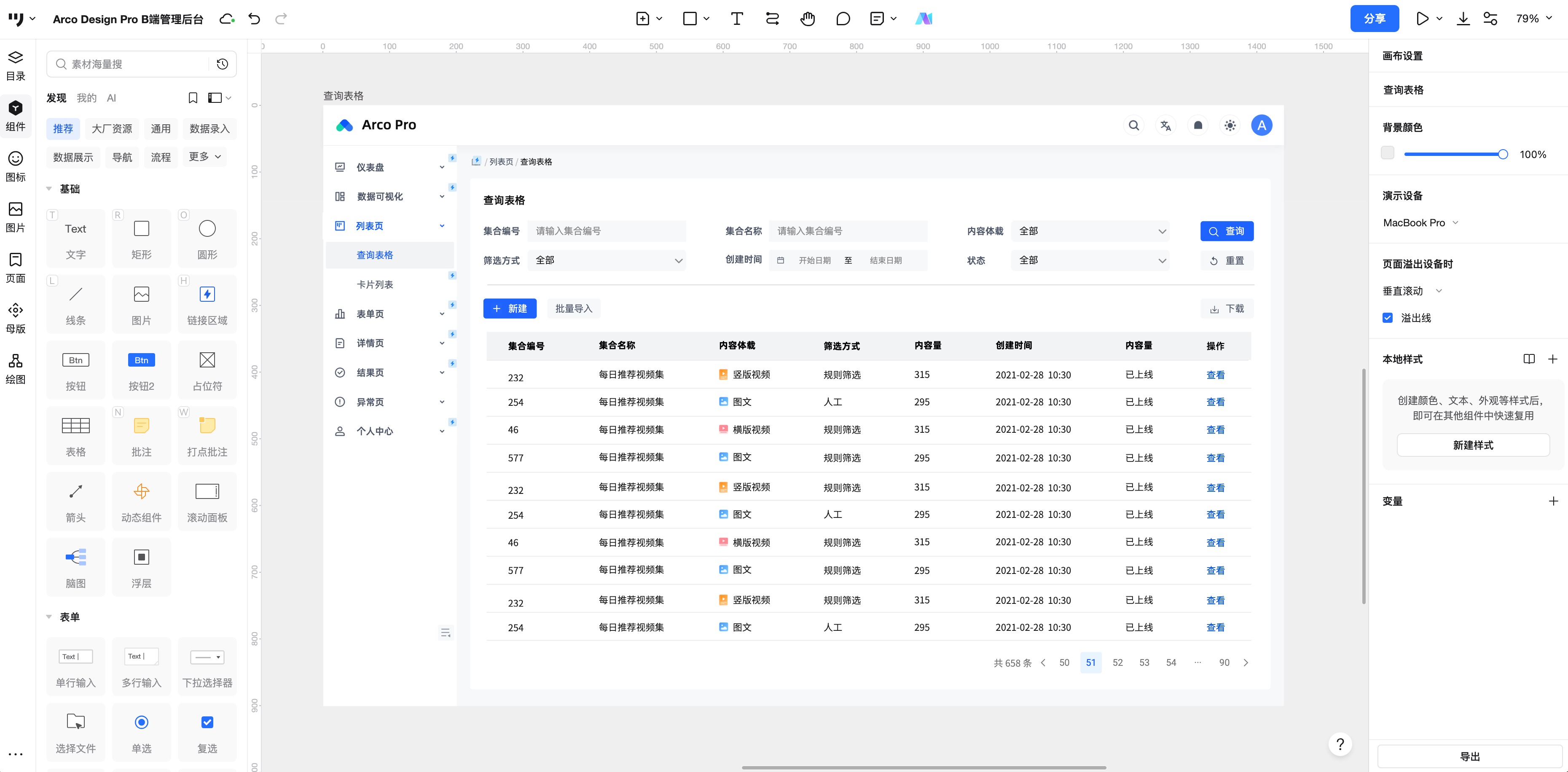Click the download icon in top bar
The height and width of the screenshot is (772, 1568).
1463,19
